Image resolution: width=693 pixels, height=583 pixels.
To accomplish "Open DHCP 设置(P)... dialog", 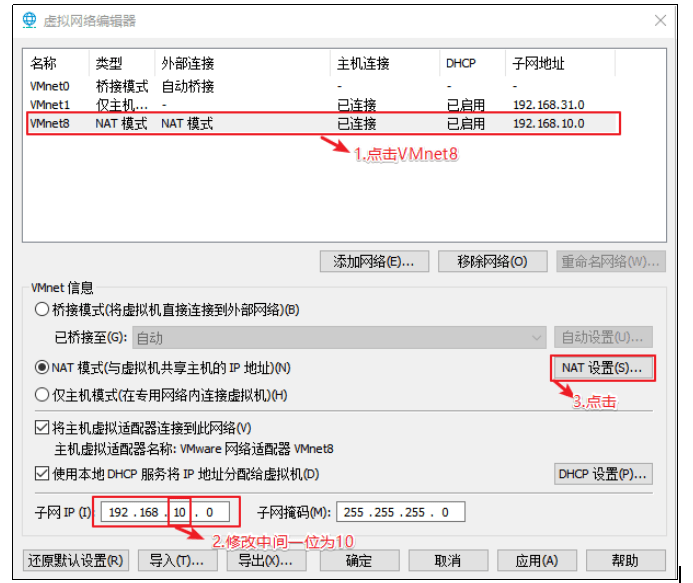I will click(x=603, y=474).
